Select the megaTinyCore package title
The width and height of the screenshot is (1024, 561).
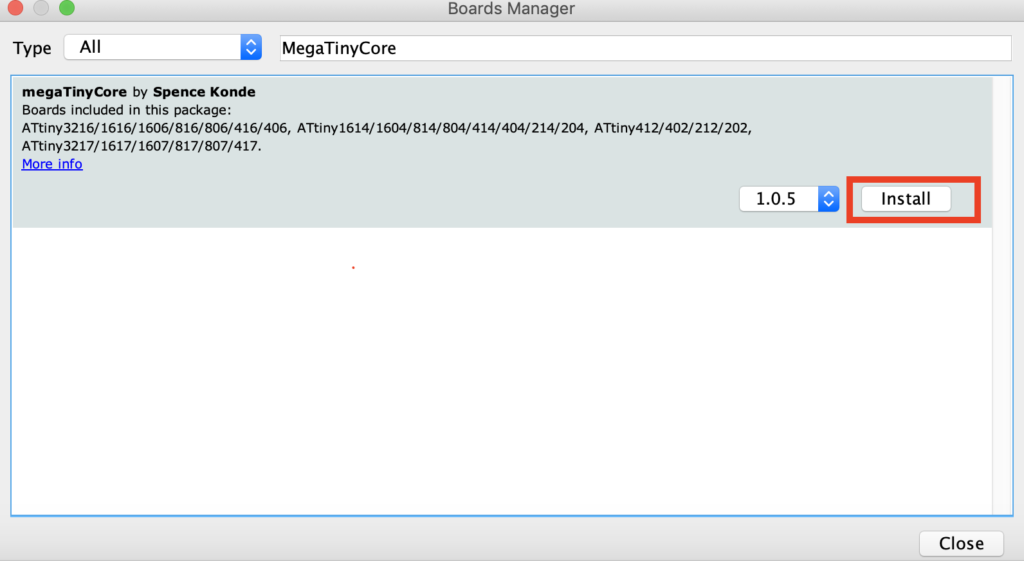[74, 92]
